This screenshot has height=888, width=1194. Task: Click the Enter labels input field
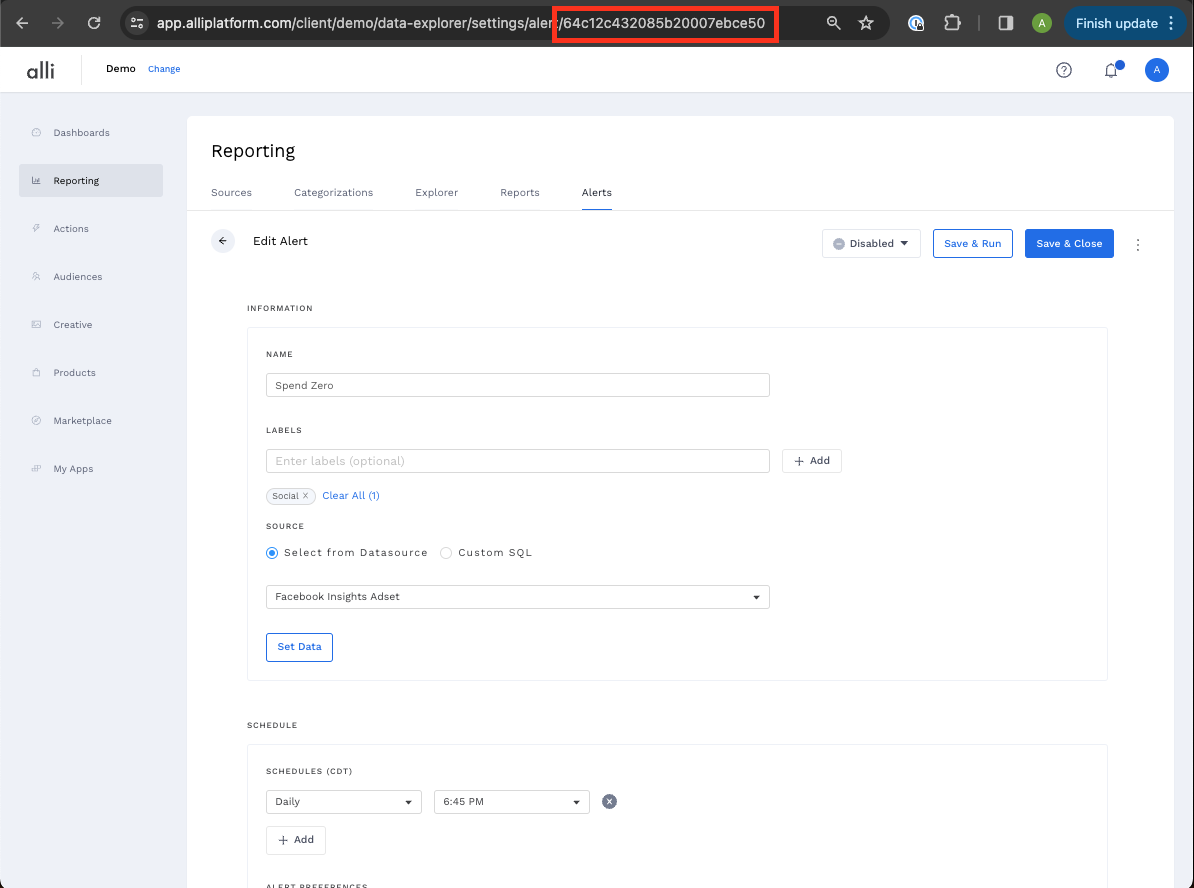pyautogui.click(x=518, y=461)
